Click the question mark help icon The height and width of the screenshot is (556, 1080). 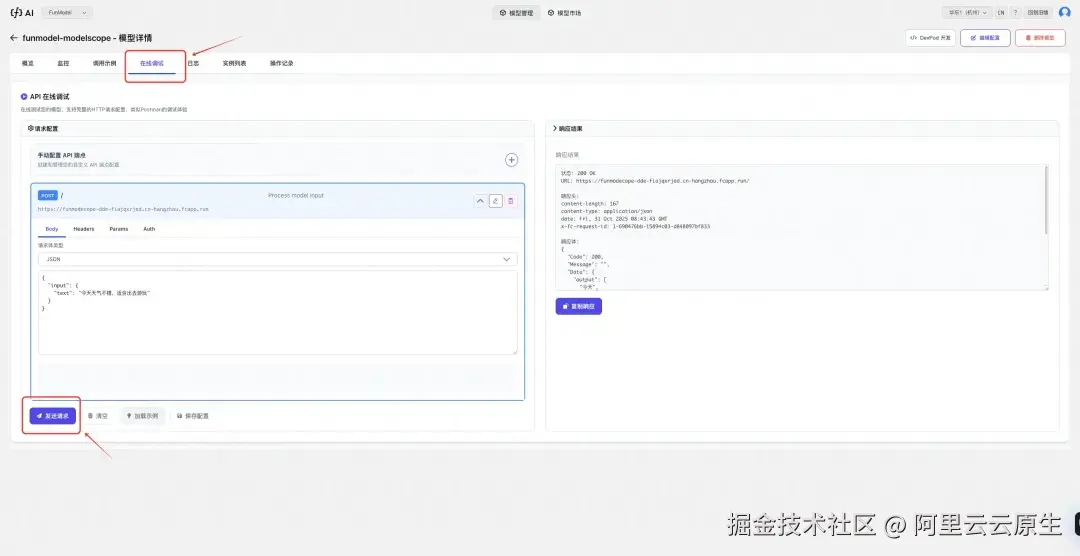click(1016, 12)
